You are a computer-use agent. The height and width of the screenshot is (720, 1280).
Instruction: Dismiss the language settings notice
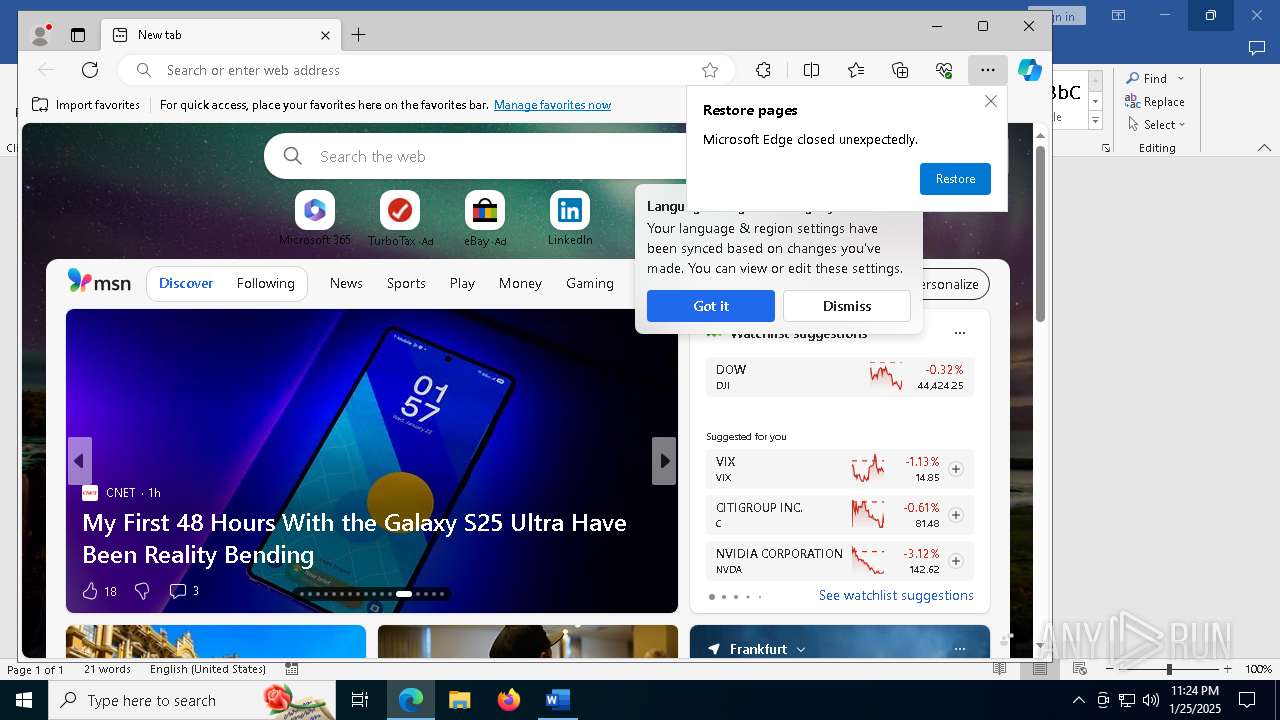847,306
